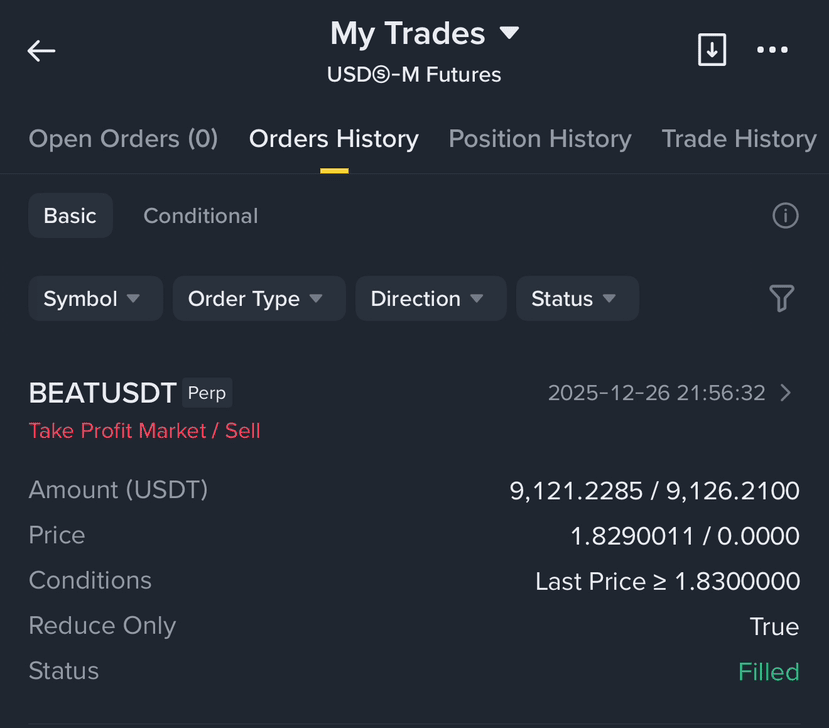Tap the order timestamp 2025-12-26 21:56:32
This screenshot has width=829, height=728.
(657, 393)
